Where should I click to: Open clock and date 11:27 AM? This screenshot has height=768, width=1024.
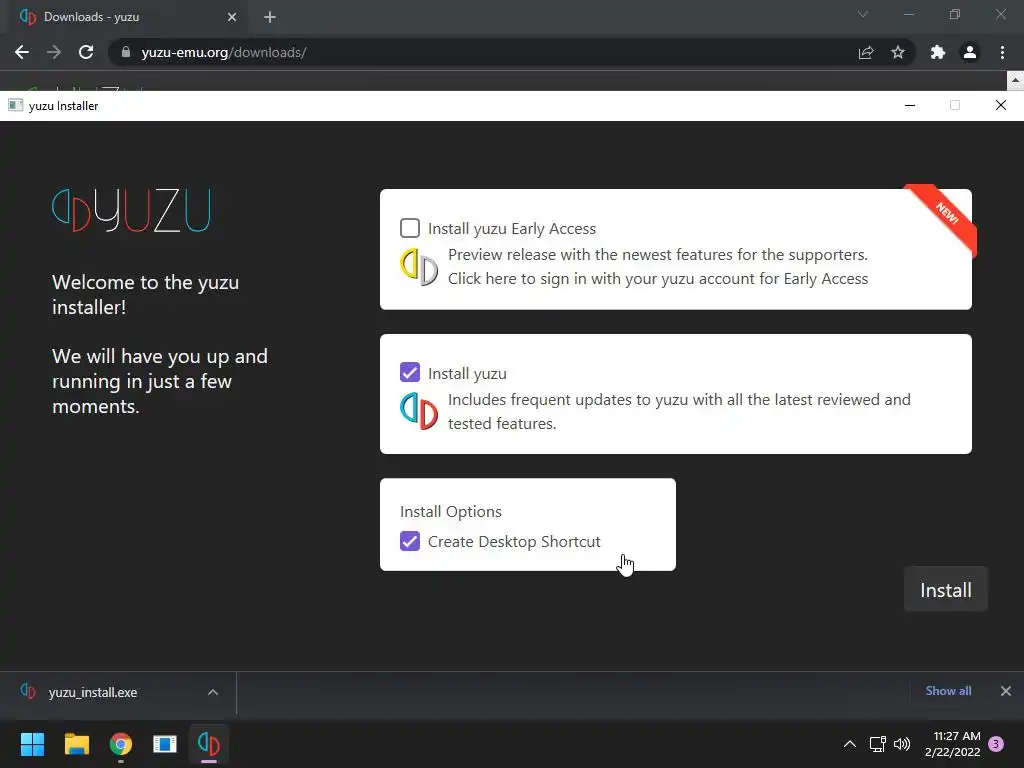953,744
